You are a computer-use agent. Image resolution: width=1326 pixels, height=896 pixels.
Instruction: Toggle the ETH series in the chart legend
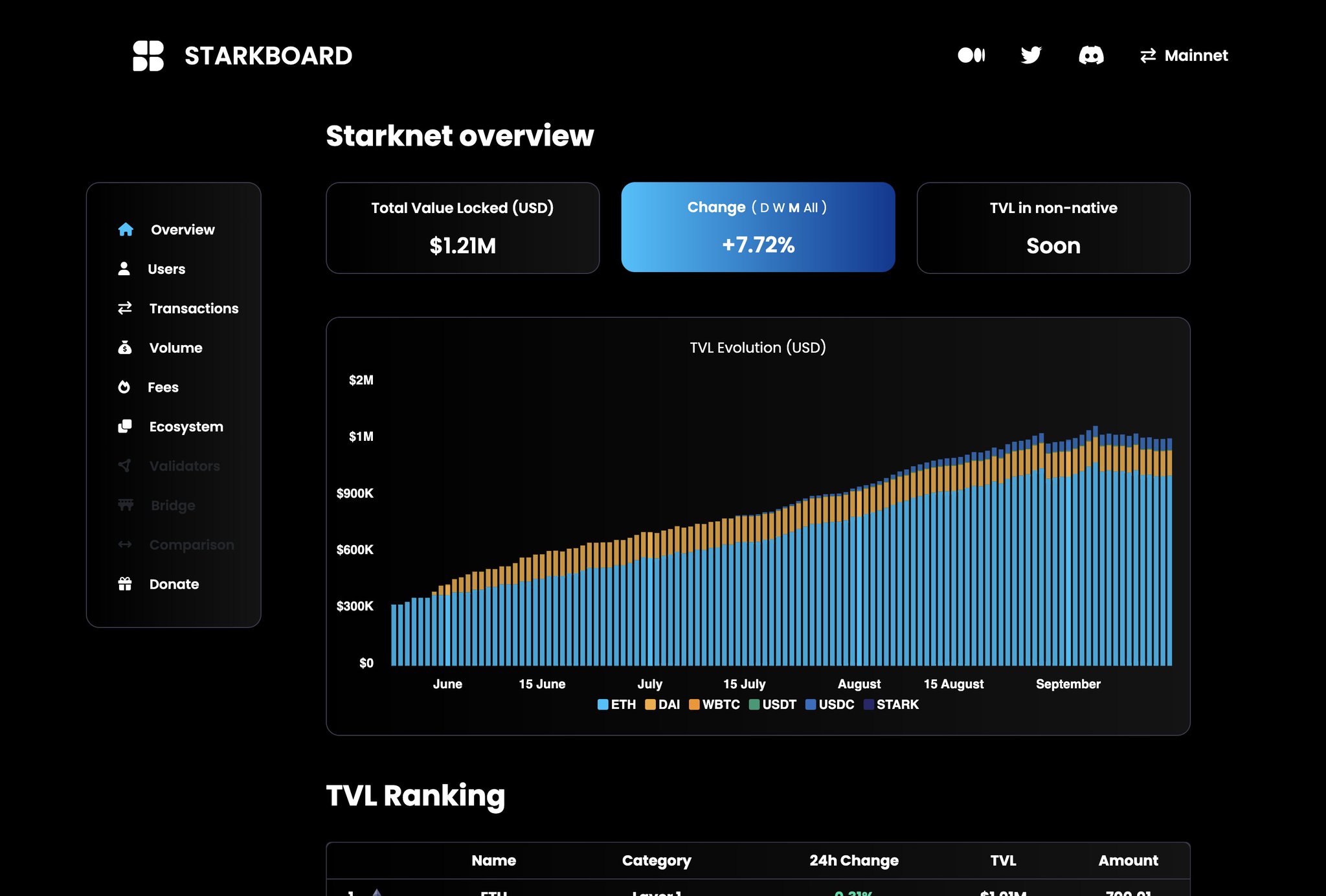click(616, 704)
